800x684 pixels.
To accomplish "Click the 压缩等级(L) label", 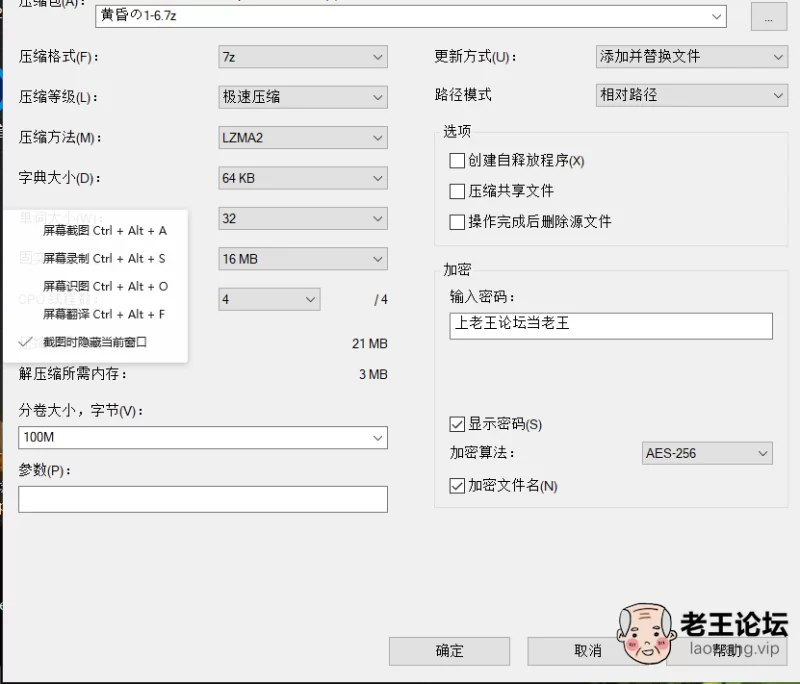I will (x=58, y=97).
